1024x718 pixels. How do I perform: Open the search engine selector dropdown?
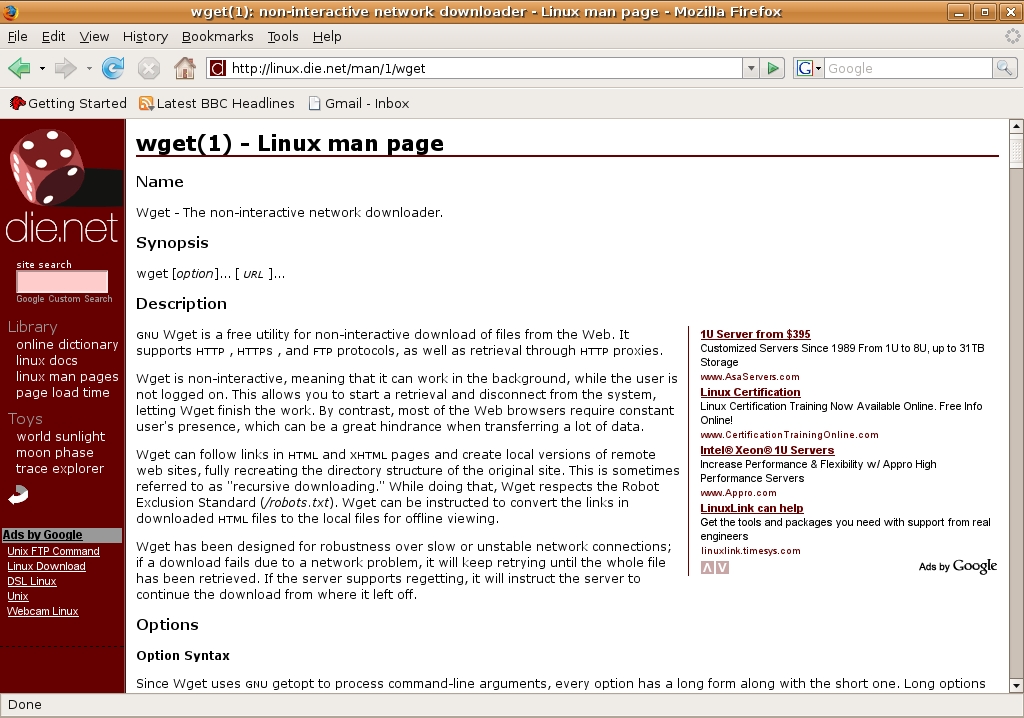[x=818, y=68]
